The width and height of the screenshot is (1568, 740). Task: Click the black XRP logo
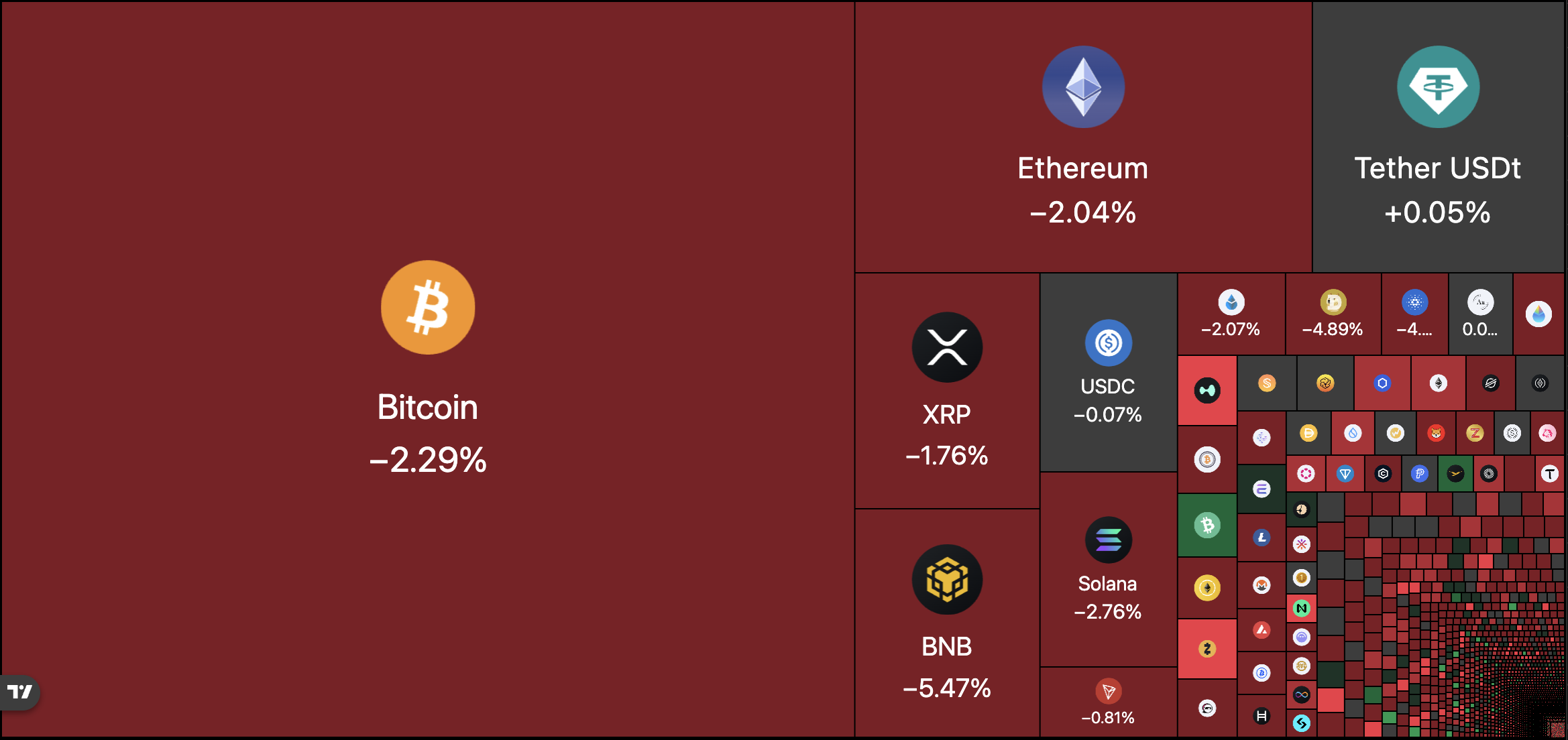(x=947, y=347)
